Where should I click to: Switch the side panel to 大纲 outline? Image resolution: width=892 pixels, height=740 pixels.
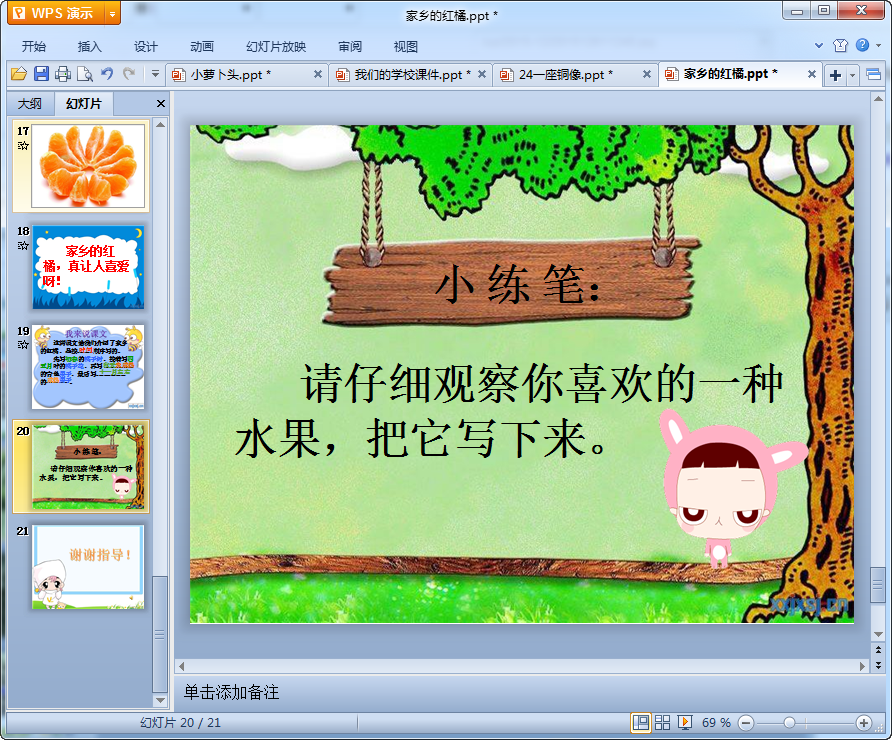[x=30, y=104]
